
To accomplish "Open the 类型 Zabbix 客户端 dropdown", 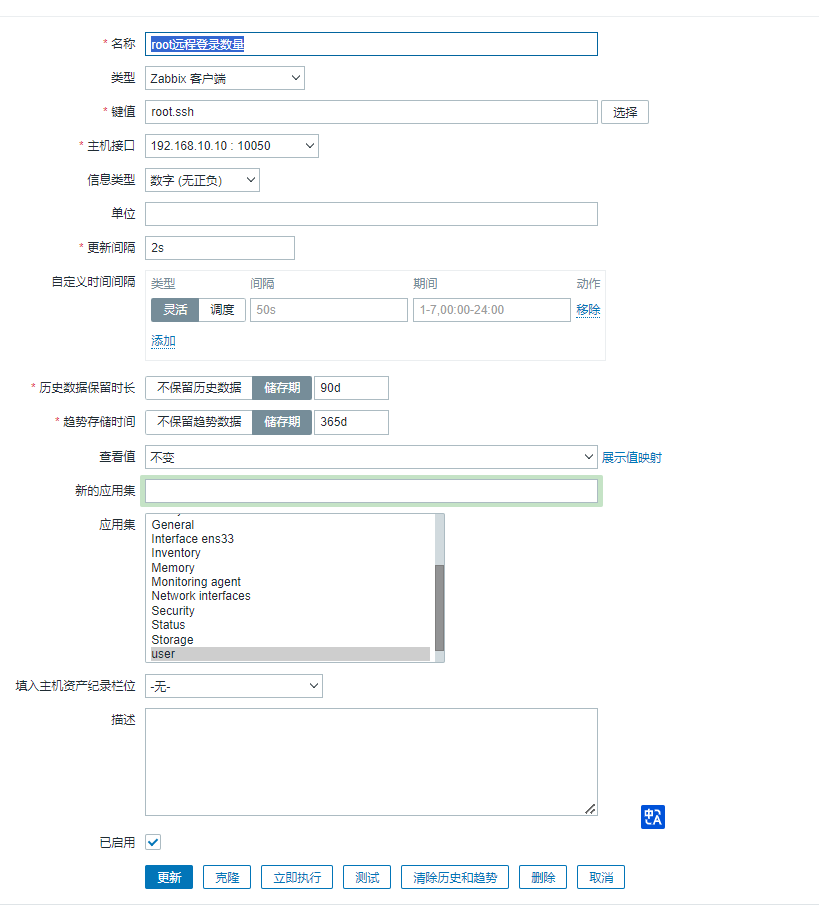I will click(224, 78).
